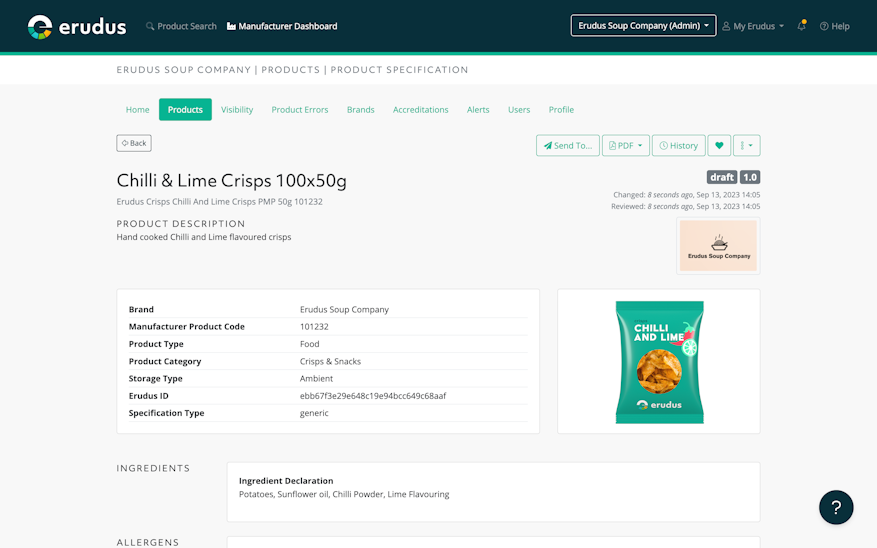Click the Brand value Erudus Soup Company
This screenshot has height=548, width=877.
pyautogui.click(x=344, y=309)
